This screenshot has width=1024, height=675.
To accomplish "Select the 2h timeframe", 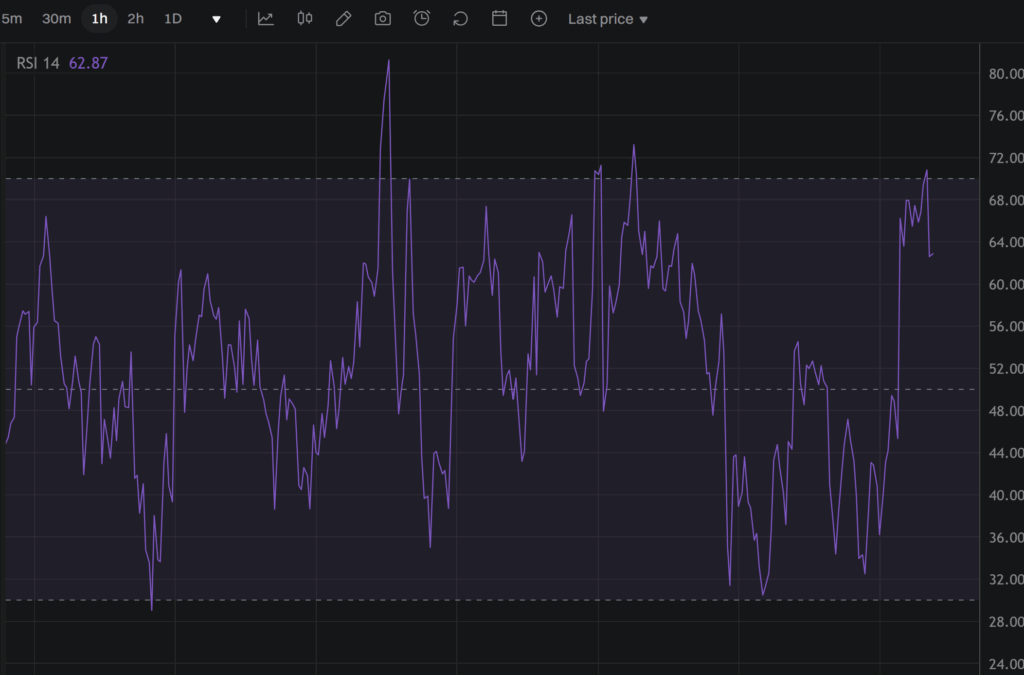I will [x=135, y=18].
